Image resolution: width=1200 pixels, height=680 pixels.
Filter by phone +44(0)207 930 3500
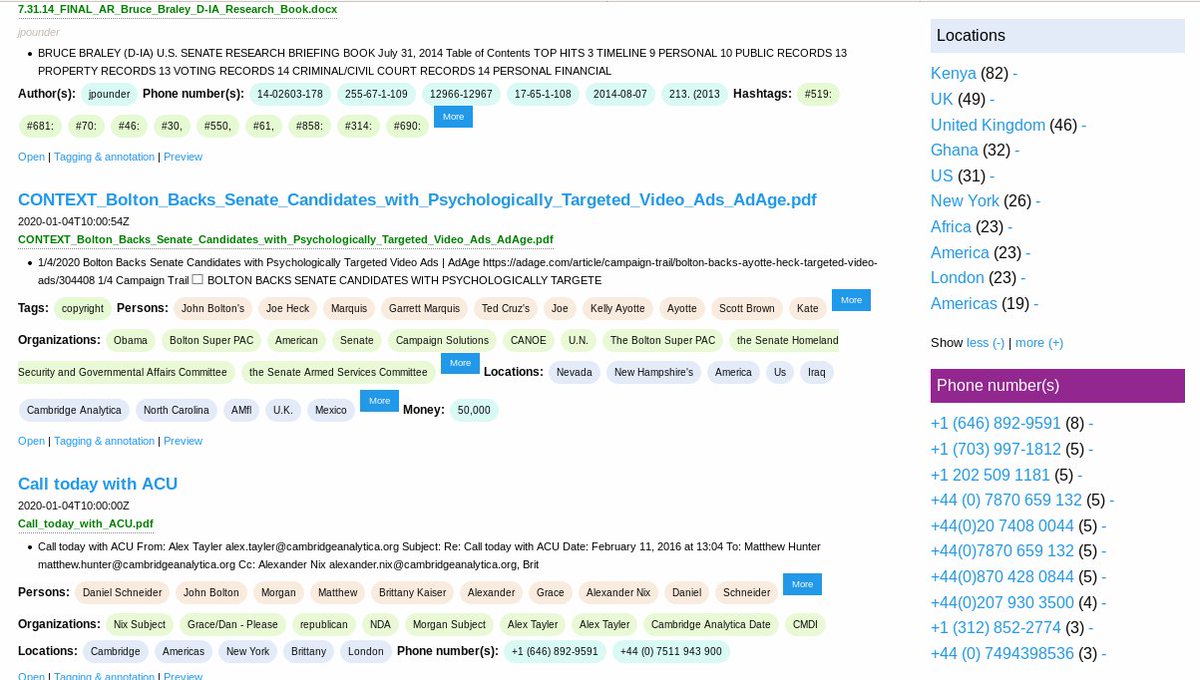(x=1002, y=603)
